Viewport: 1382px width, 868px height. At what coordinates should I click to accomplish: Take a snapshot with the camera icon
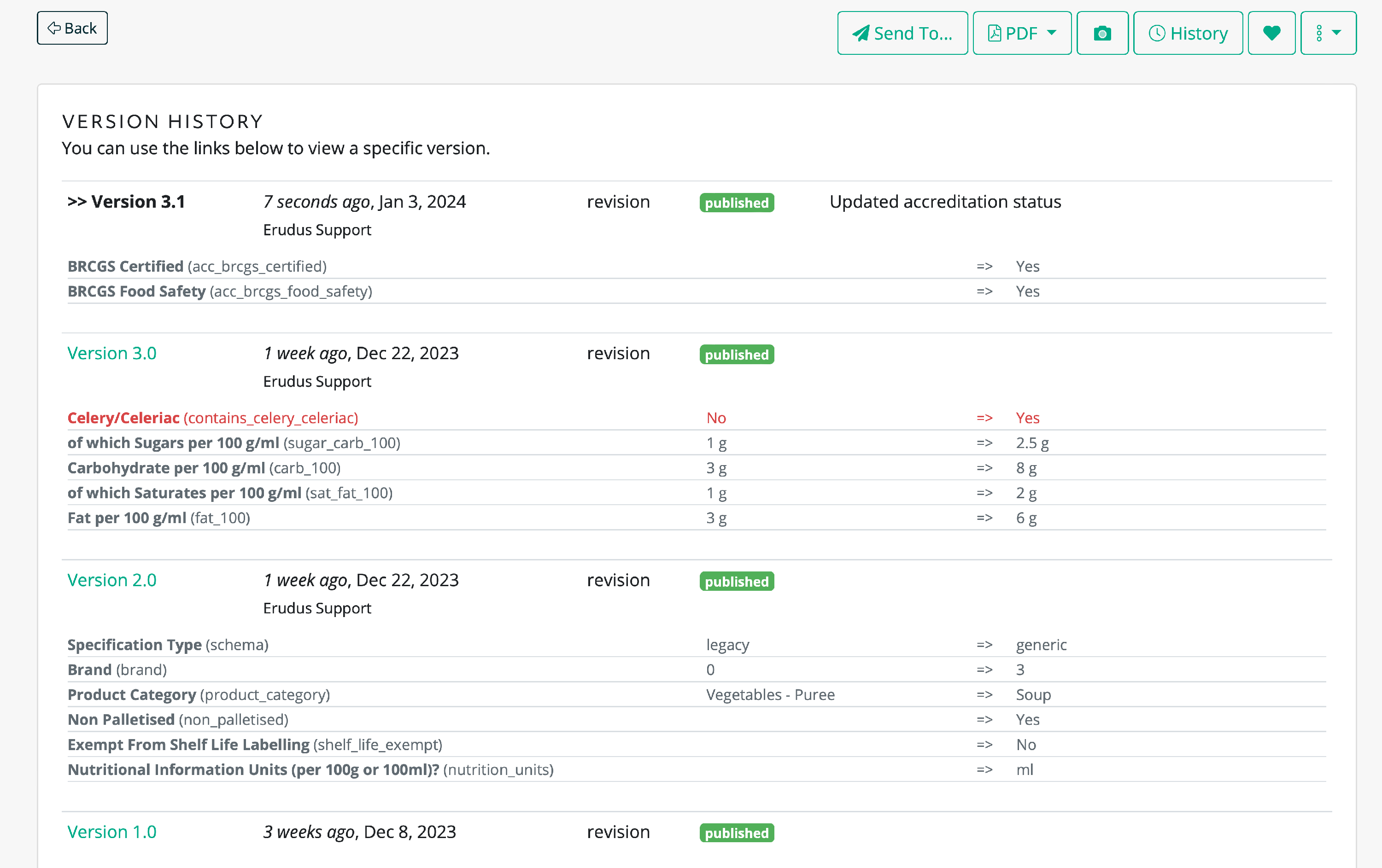coord(1102,33)
